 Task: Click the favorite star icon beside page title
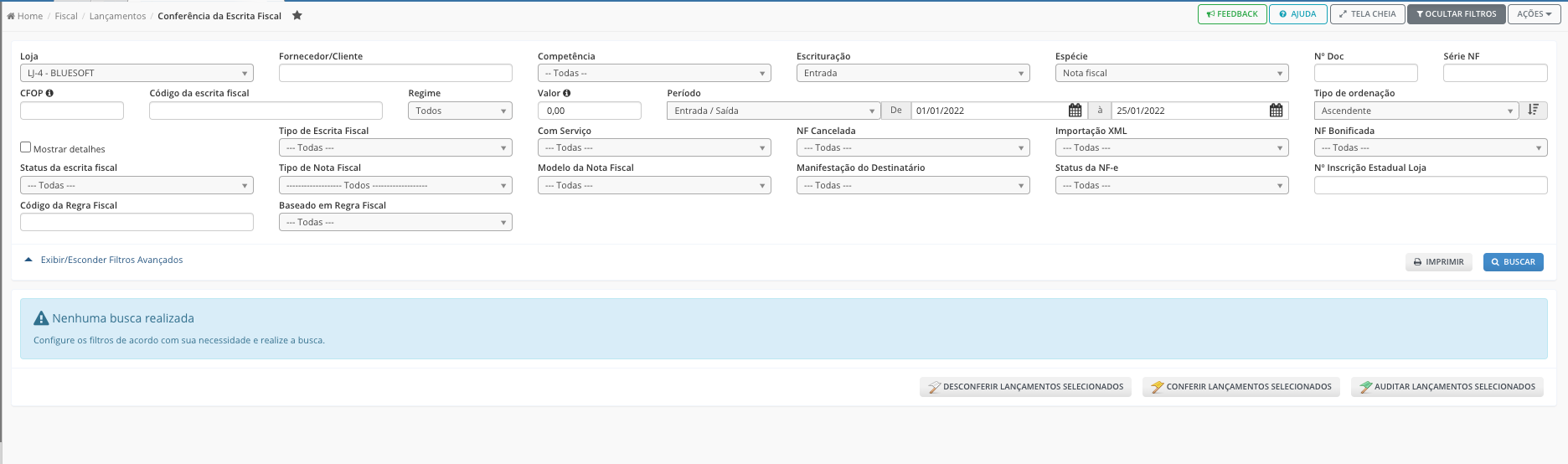[297, 16]
